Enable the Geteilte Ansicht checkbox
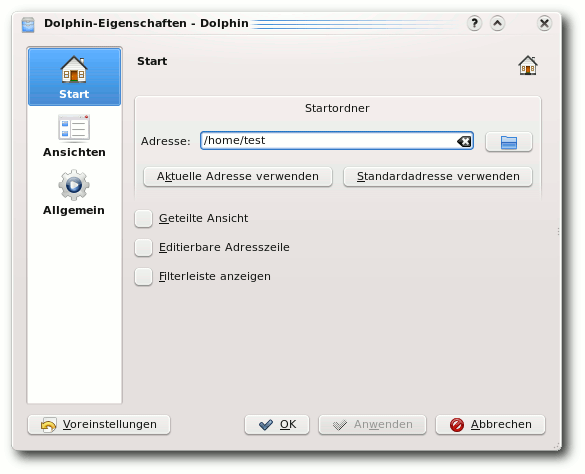585x474 pixels. tap(143, 218)
